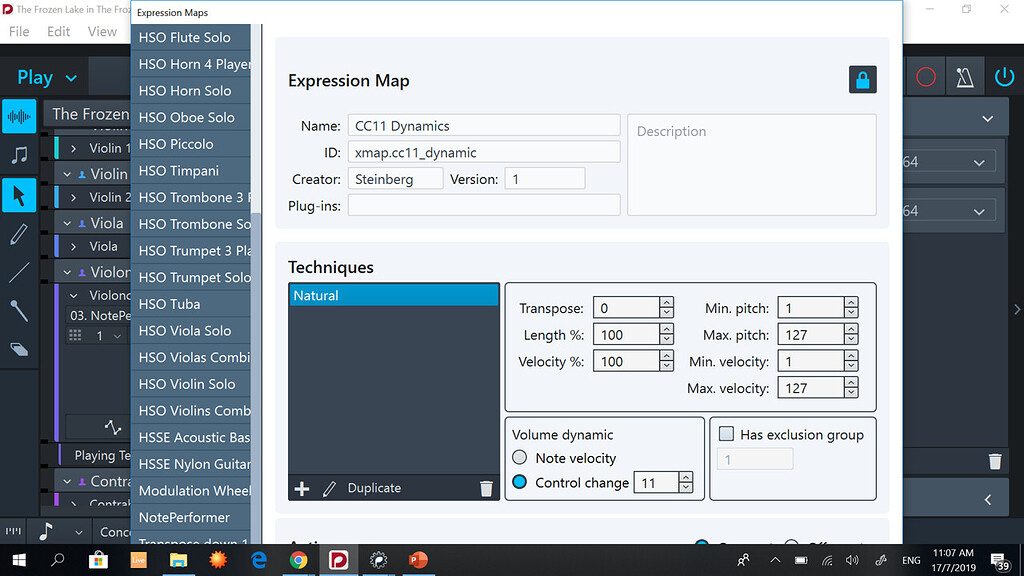
Task: Expand the Violin 1 track
Action: pos(74,146)
